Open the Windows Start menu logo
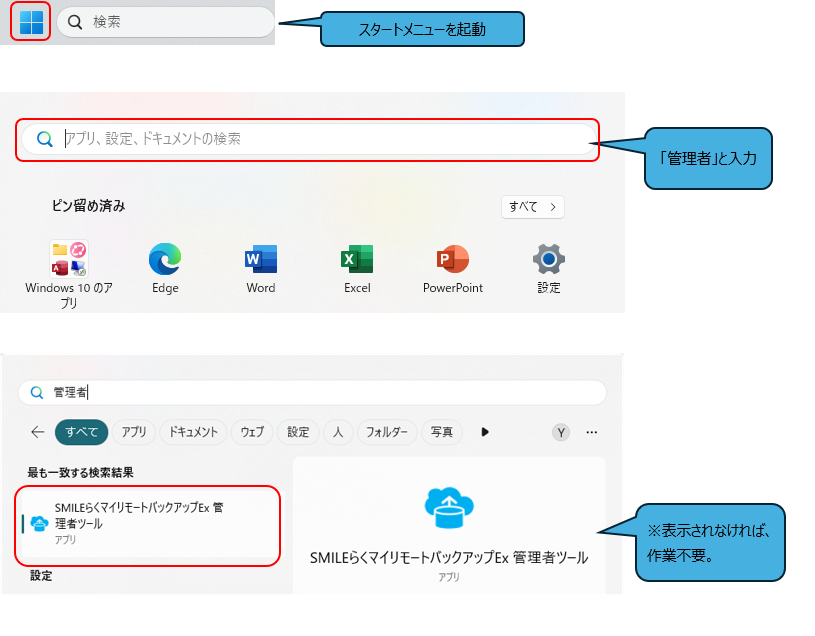 [x=31, y=22]
